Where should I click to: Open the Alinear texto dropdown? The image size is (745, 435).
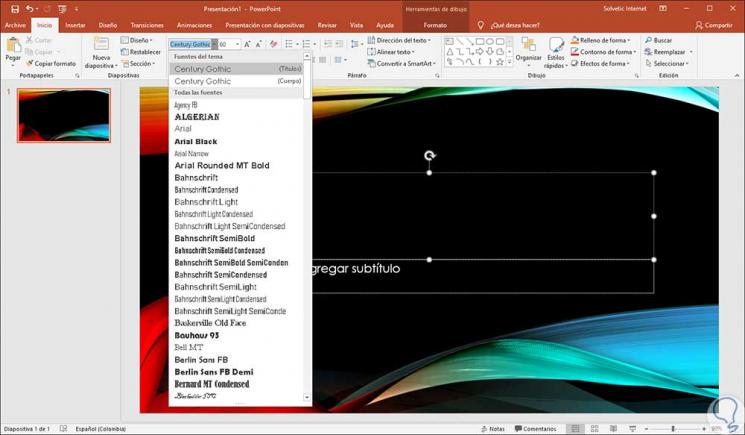tap(391, 52)
